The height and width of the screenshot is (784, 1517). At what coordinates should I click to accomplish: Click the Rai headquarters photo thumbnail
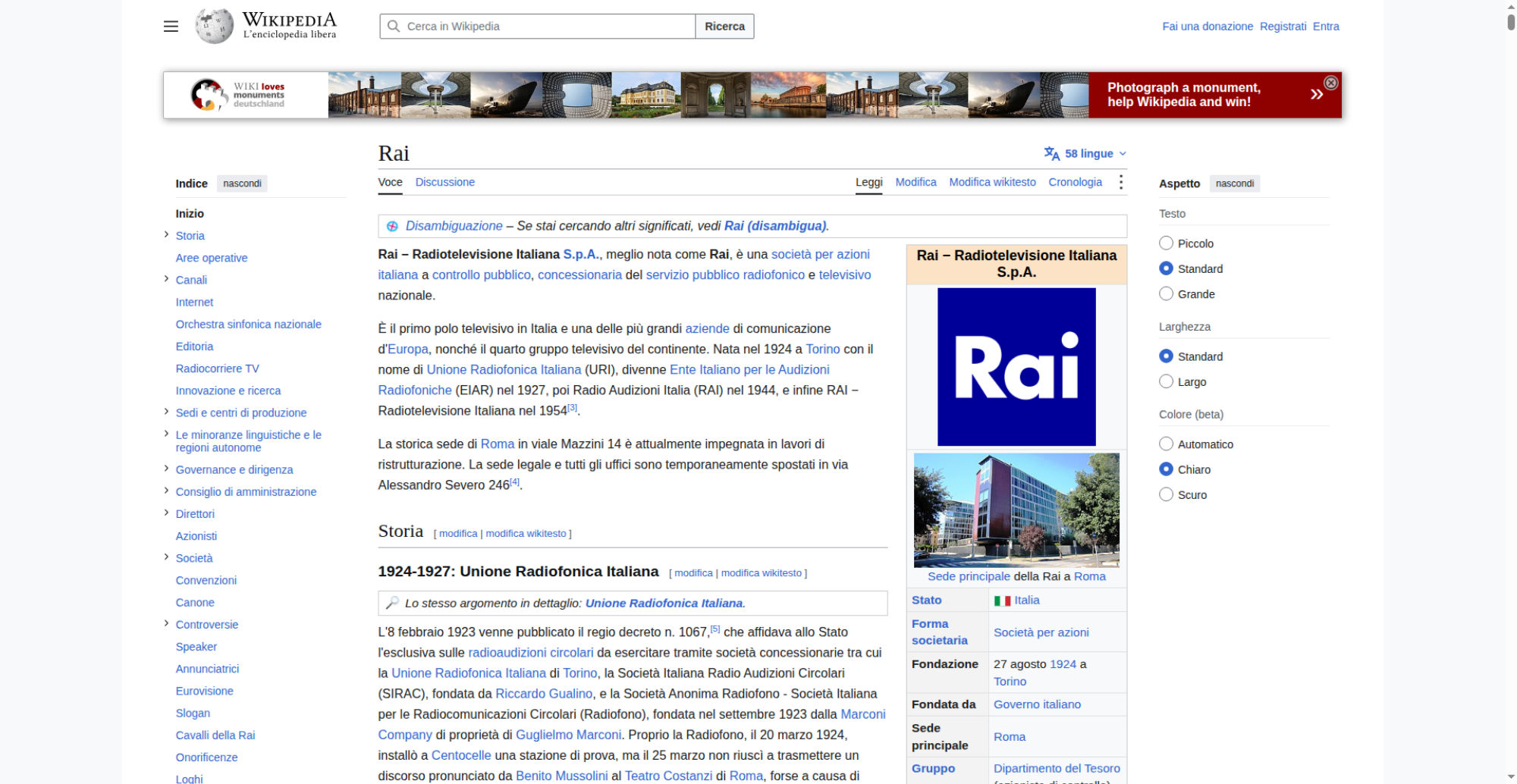pos(1016,510)
